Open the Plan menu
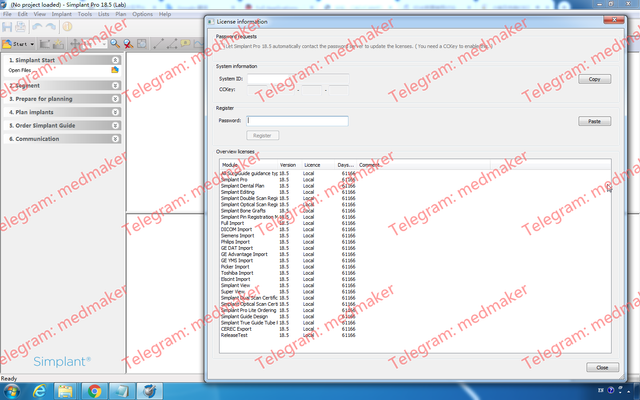 (120, 14)
